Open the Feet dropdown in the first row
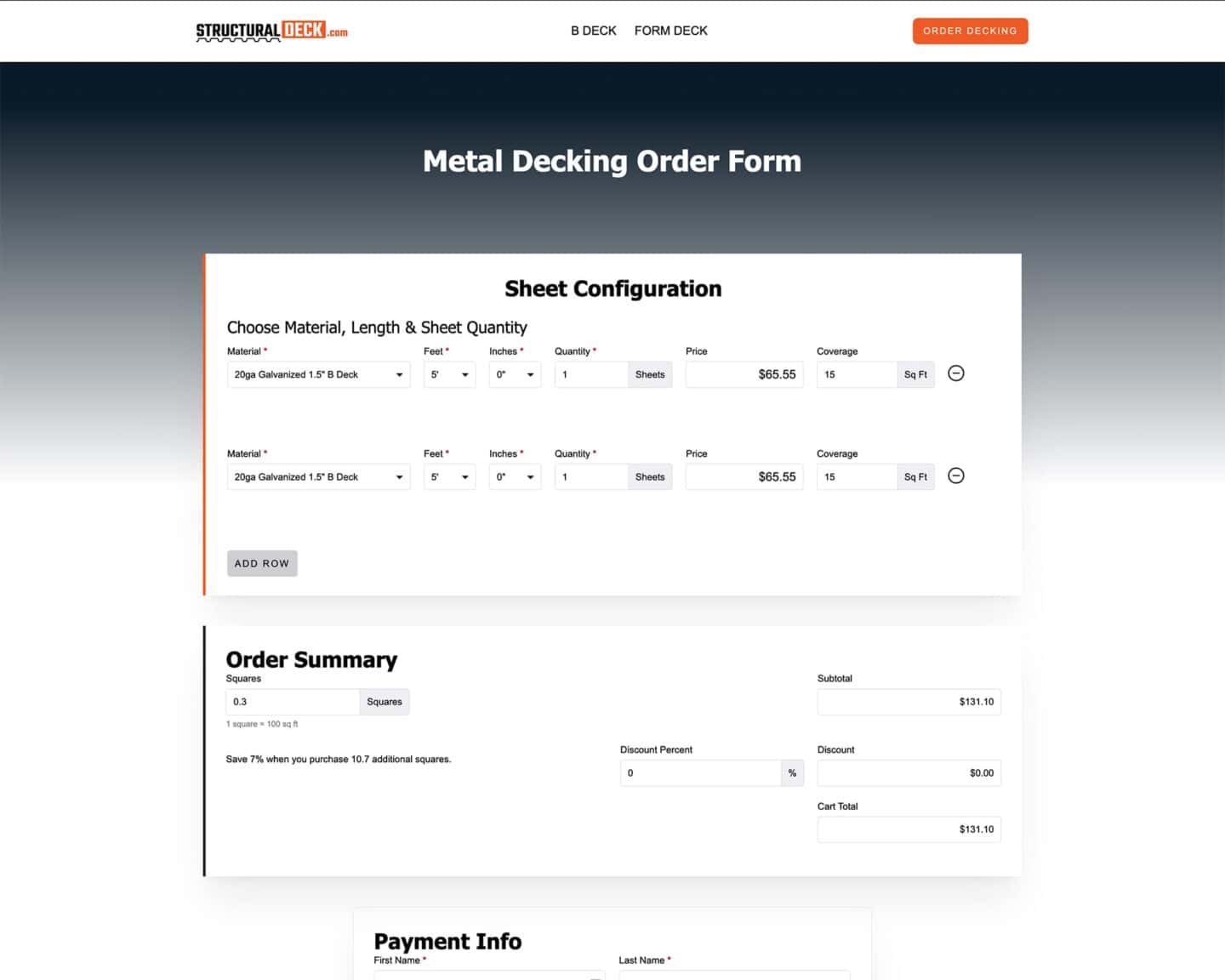The image size is (1225, 980). pos(449,374)
